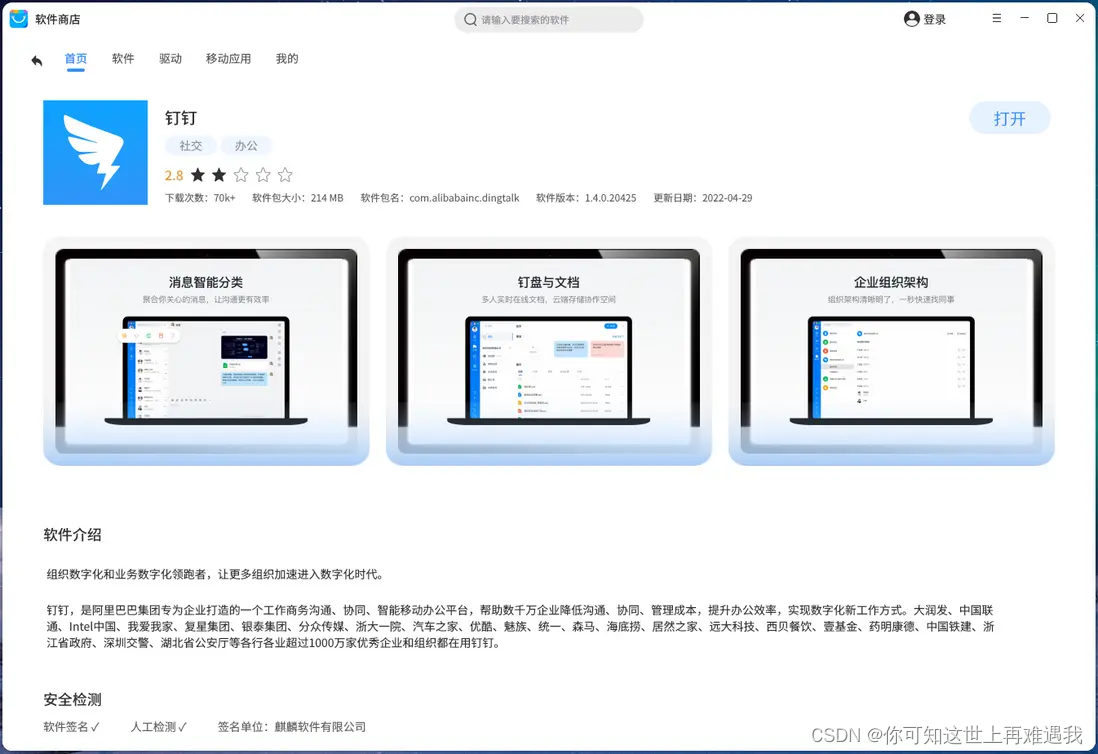Select the 办公 category tag

(246, 146)
